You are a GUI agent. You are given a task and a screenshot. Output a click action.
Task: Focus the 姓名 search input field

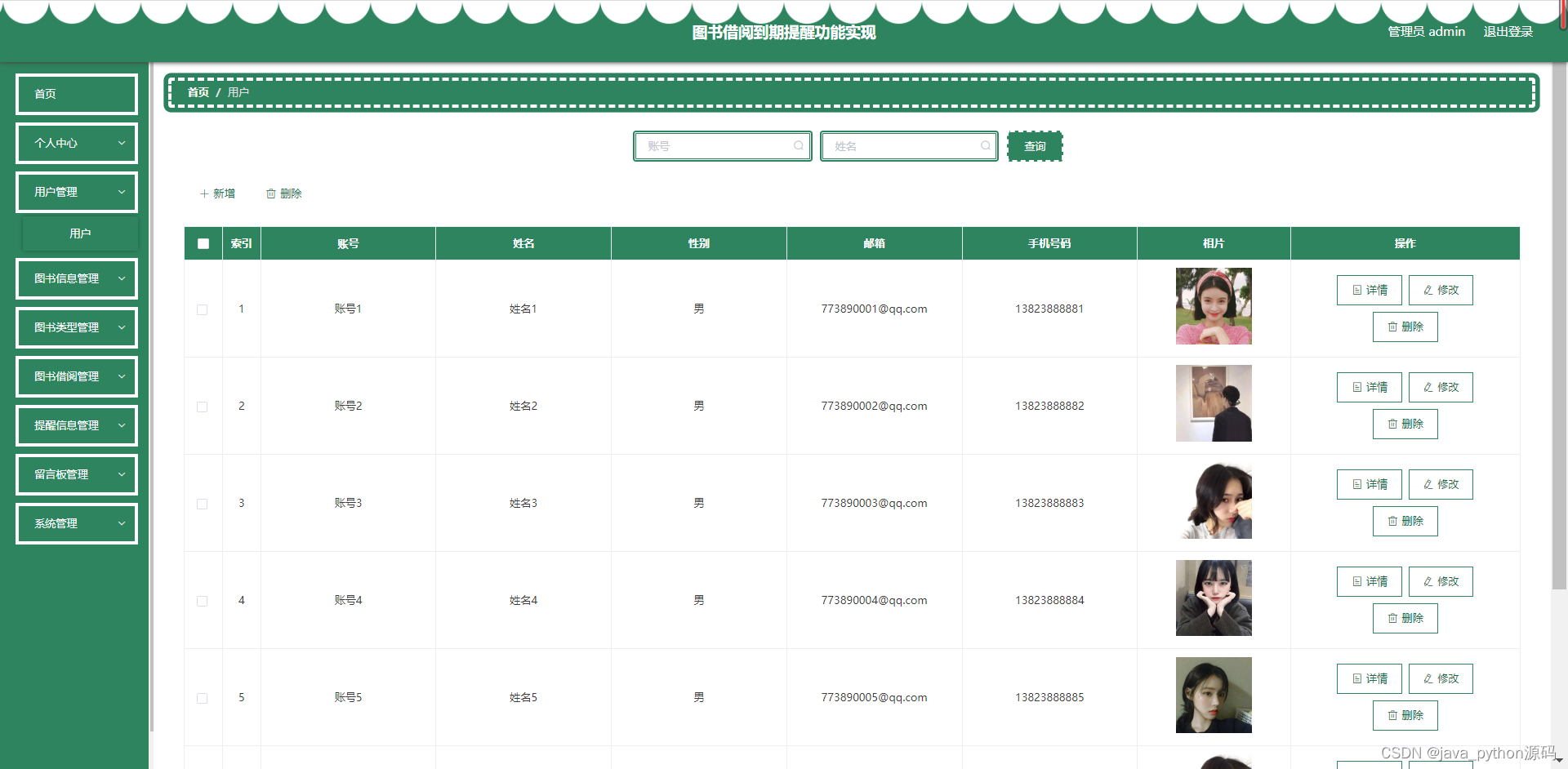tap(909, 146)
